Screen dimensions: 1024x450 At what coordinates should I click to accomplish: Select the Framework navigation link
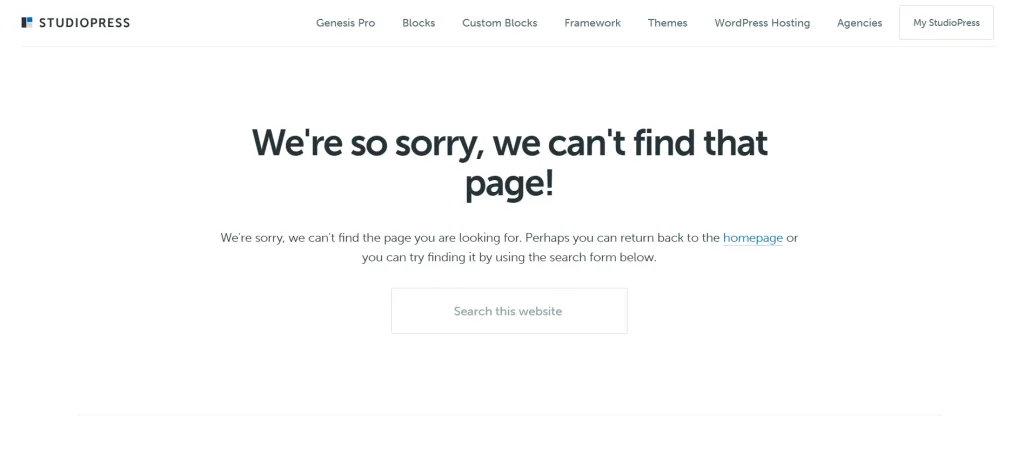point(592,23)
